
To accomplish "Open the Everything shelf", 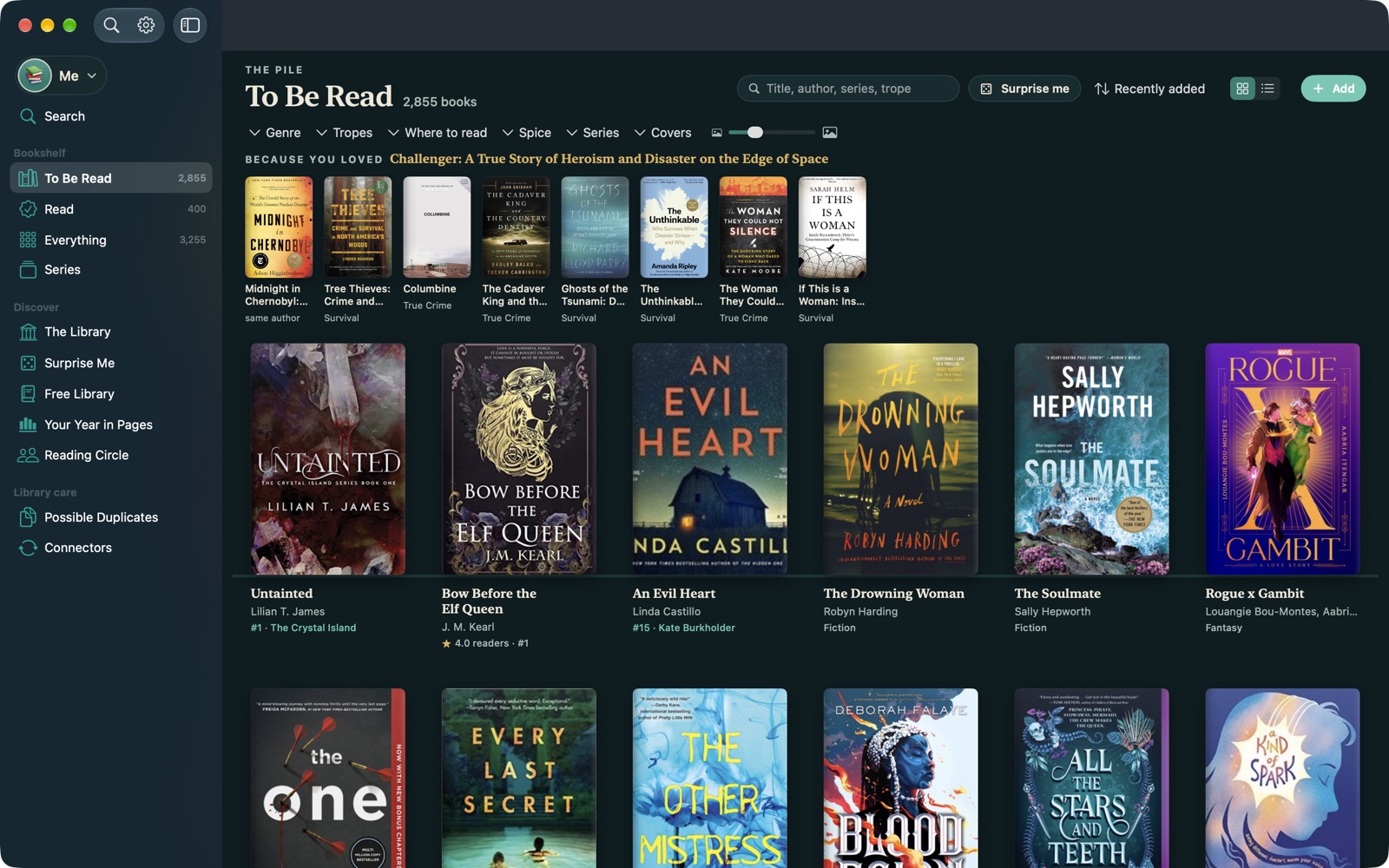I will click(111, 240).
